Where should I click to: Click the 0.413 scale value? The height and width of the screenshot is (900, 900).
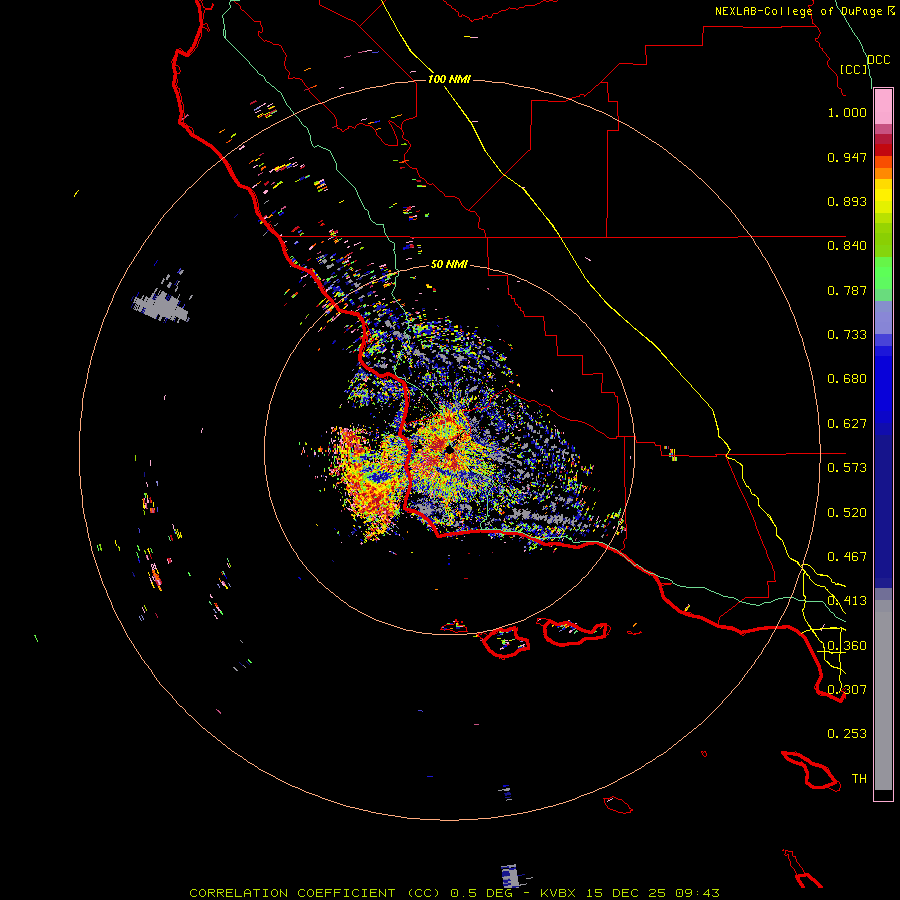click(x=847, y=601)
